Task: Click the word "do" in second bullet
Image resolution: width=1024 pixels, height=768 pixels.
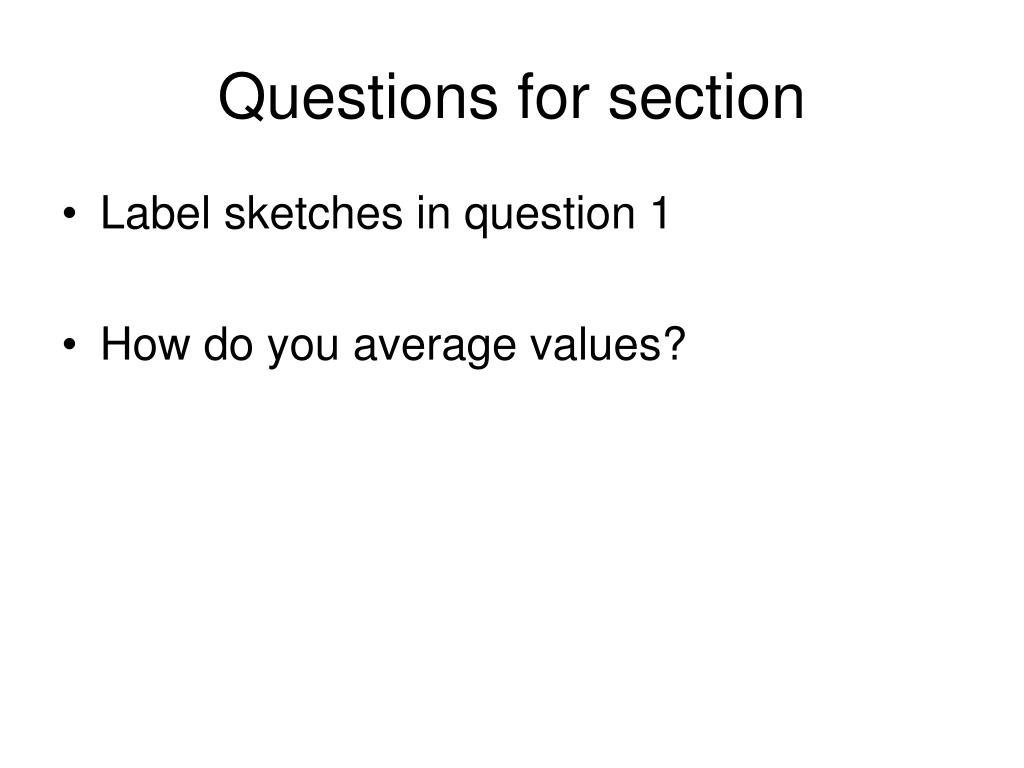Action: pos(228,344)
